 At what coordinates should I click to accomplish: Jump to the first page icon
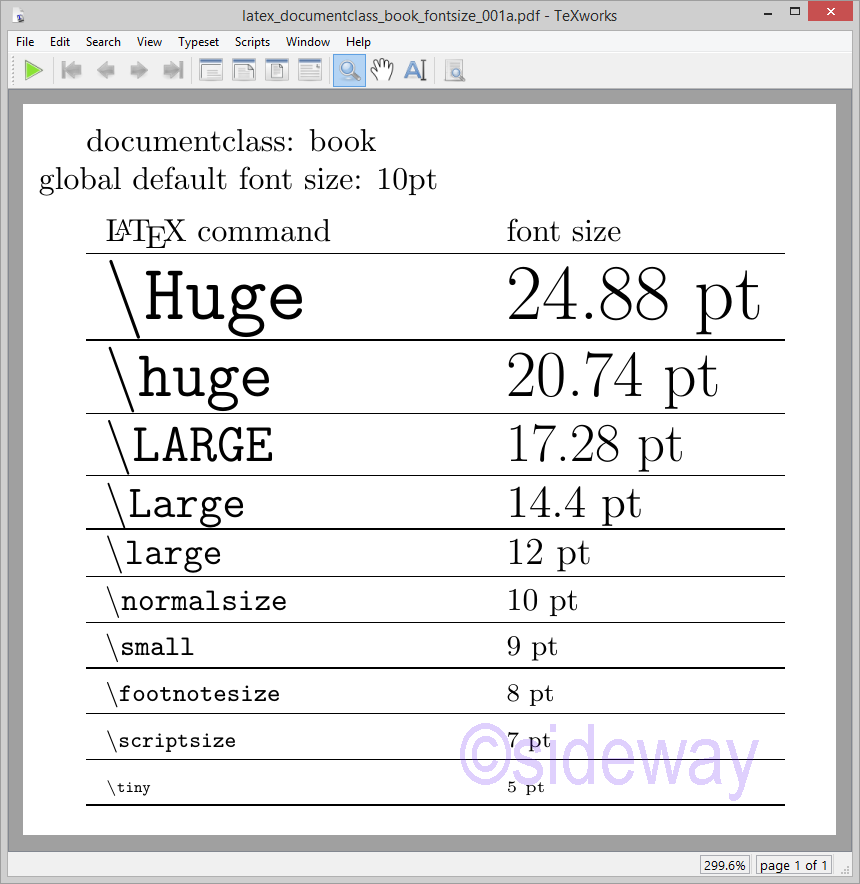71,70
